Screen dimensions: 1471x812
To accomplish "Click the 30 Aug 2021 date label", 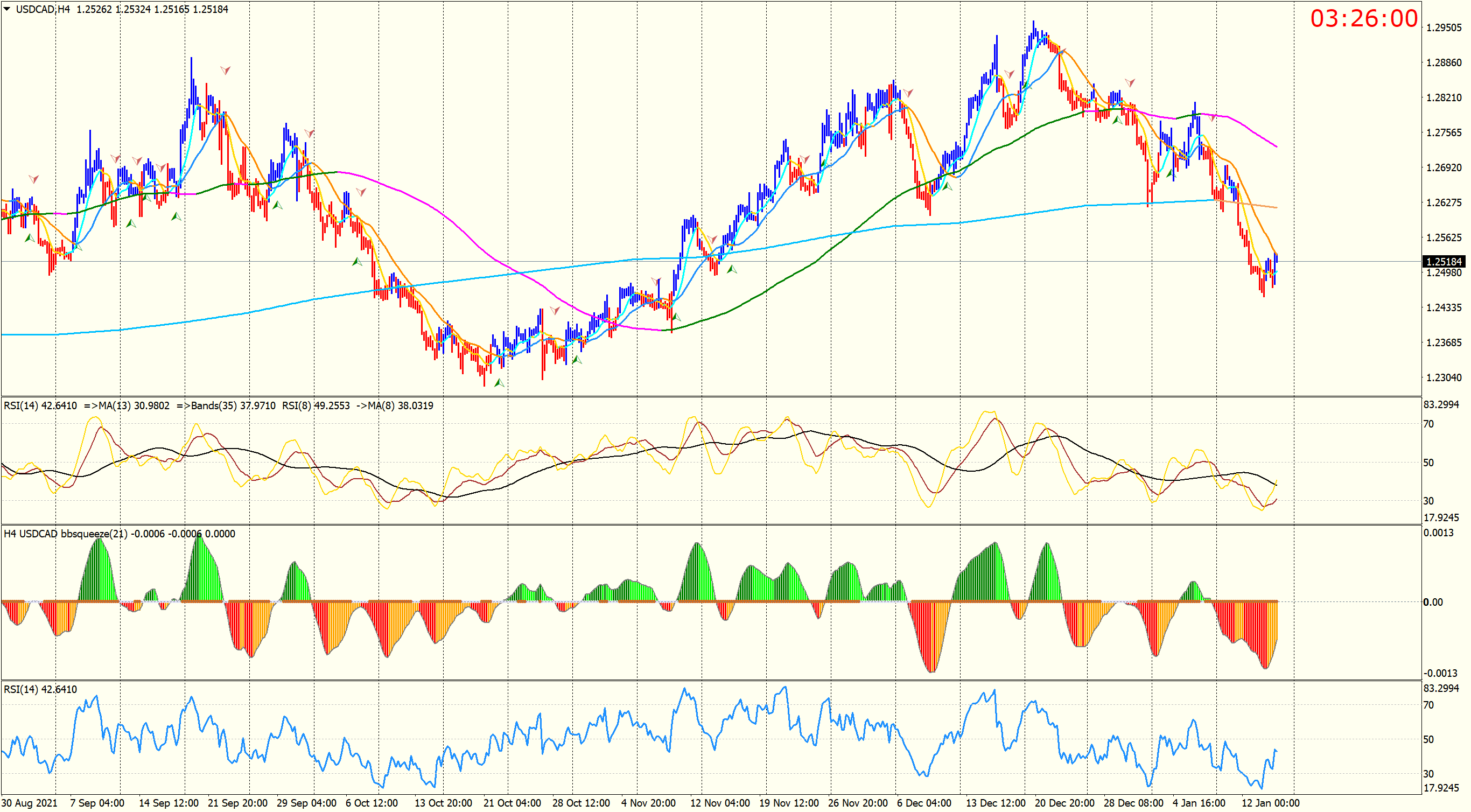I will pos(29,803).
